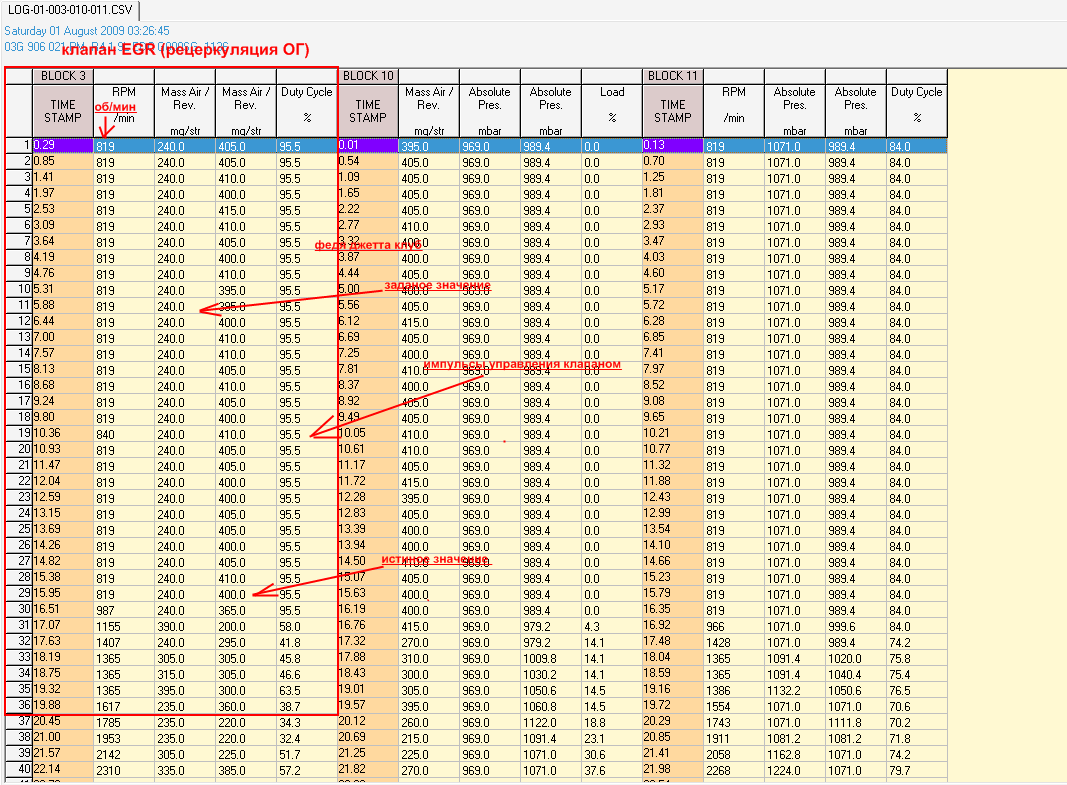
Task: Select Block 11 RPM cell 1386
Action: coord(734,690)
